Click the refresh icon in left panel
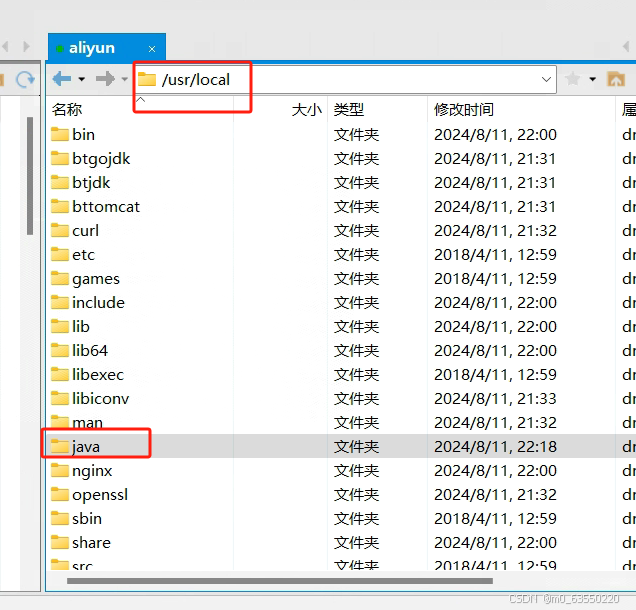 pos(24,79)
